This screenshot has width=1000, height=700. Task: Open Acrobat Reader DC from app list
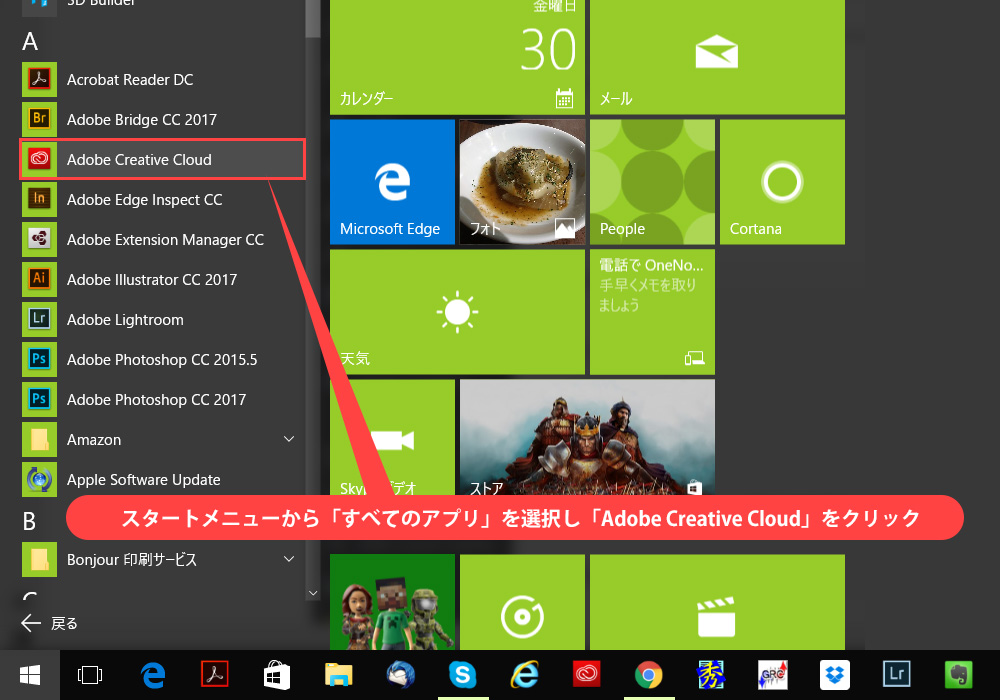(163, 80)
